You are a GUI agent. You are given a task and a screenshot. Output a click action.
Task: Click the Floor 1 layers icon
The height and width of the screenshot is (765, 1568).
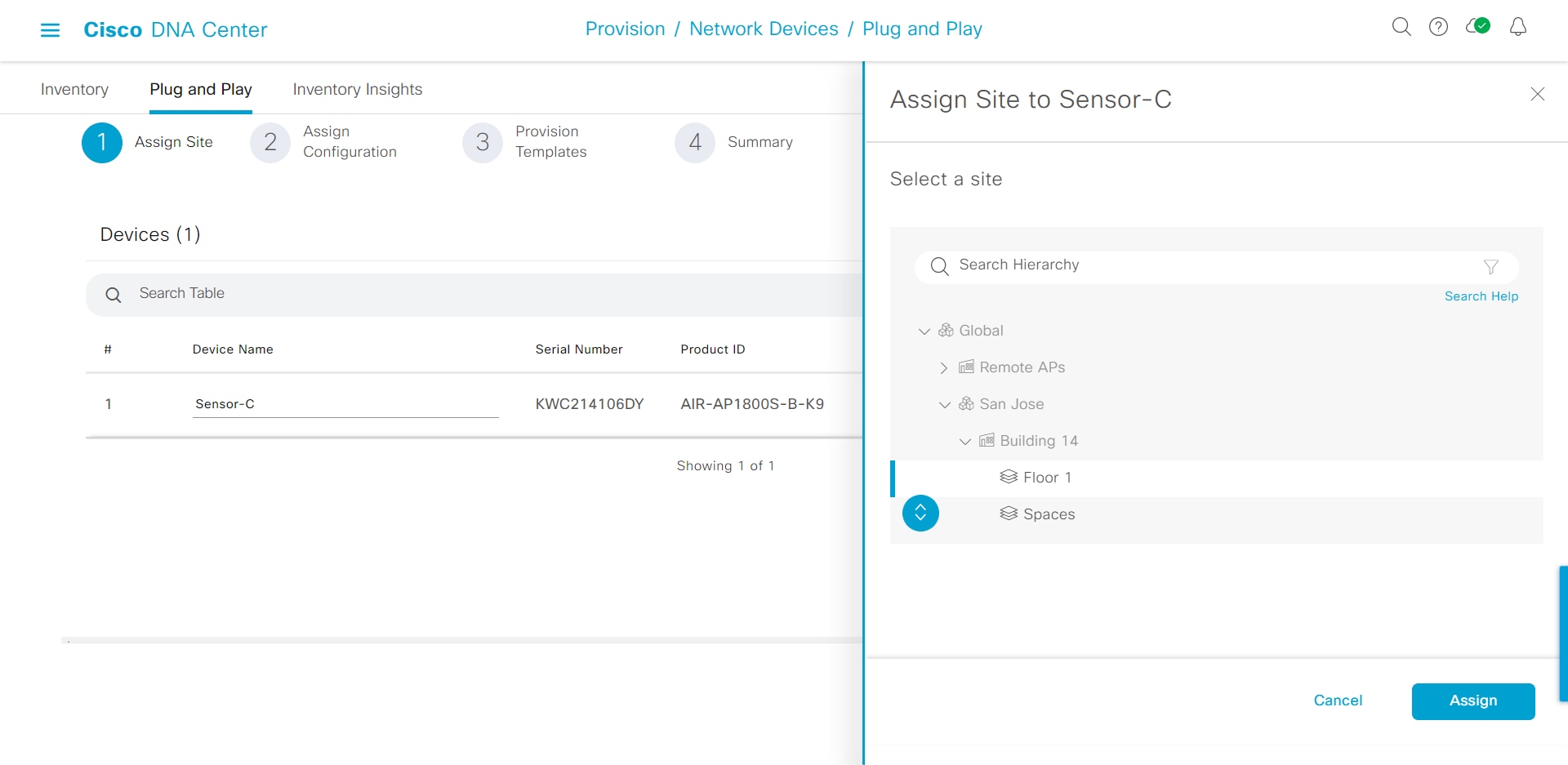pyautogui.click(x=1009, y=477)
